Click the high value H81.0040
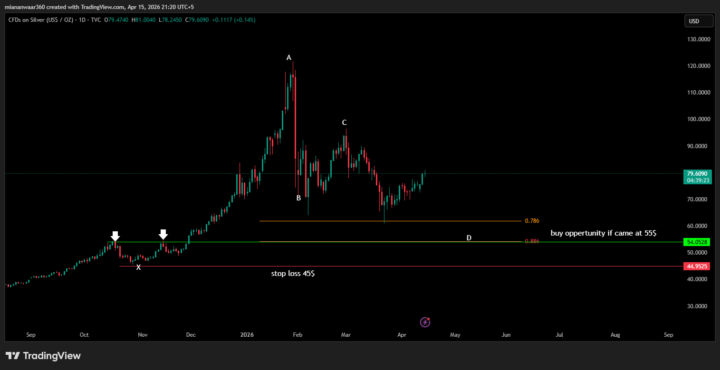The width and height of the screenshot is (720, 370). 144,20
